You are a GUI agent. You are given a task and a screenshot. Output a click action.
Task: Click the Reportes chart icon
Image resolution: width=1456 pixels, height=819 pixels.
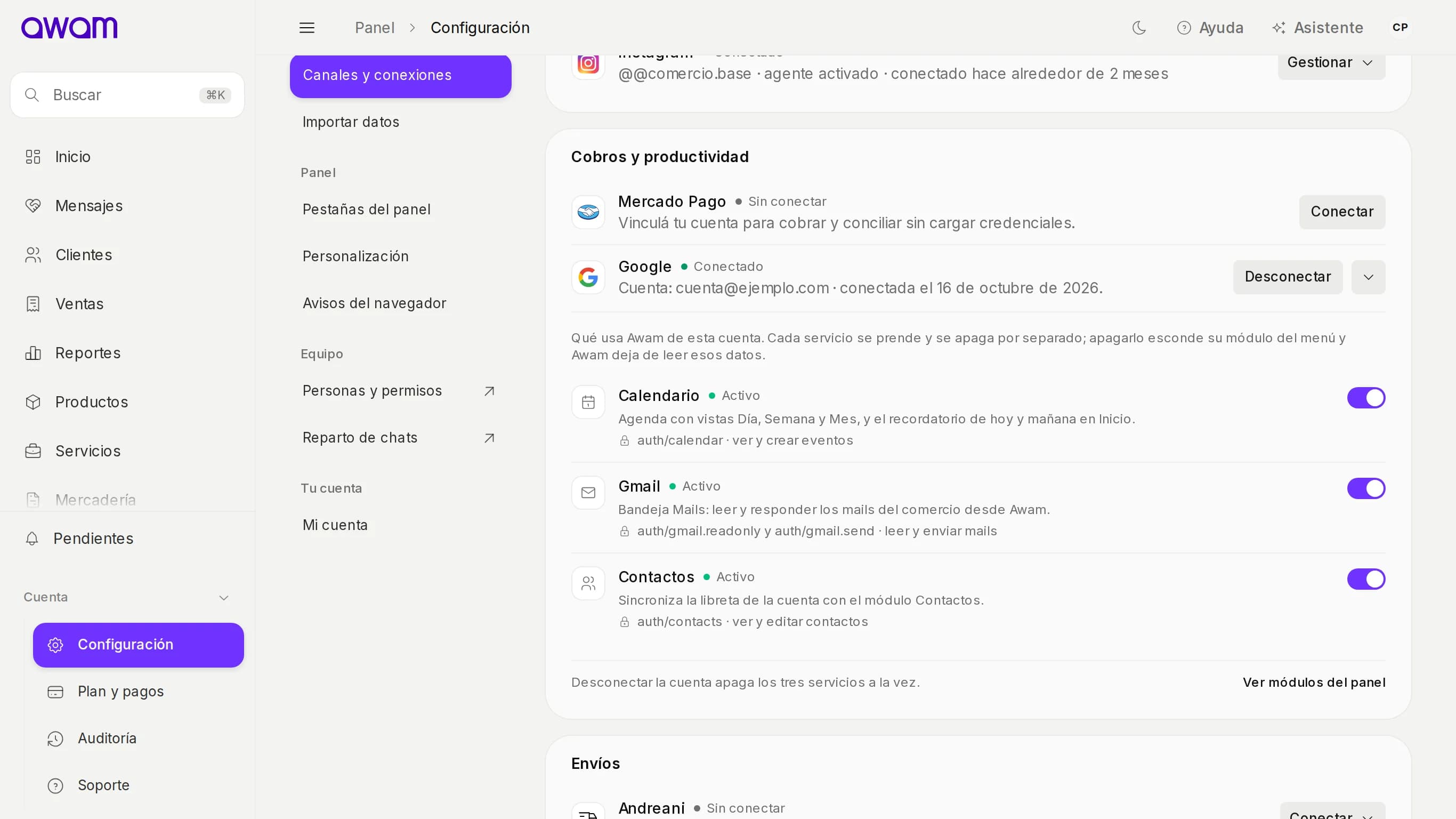(33, 353)
